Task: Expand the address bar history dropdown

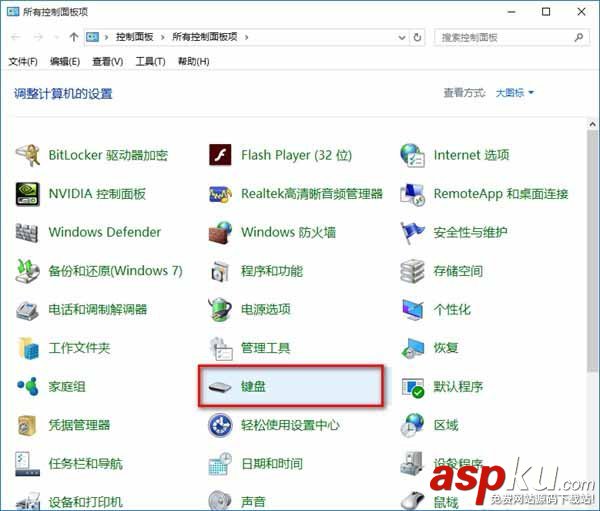Action: pos(401,38)
